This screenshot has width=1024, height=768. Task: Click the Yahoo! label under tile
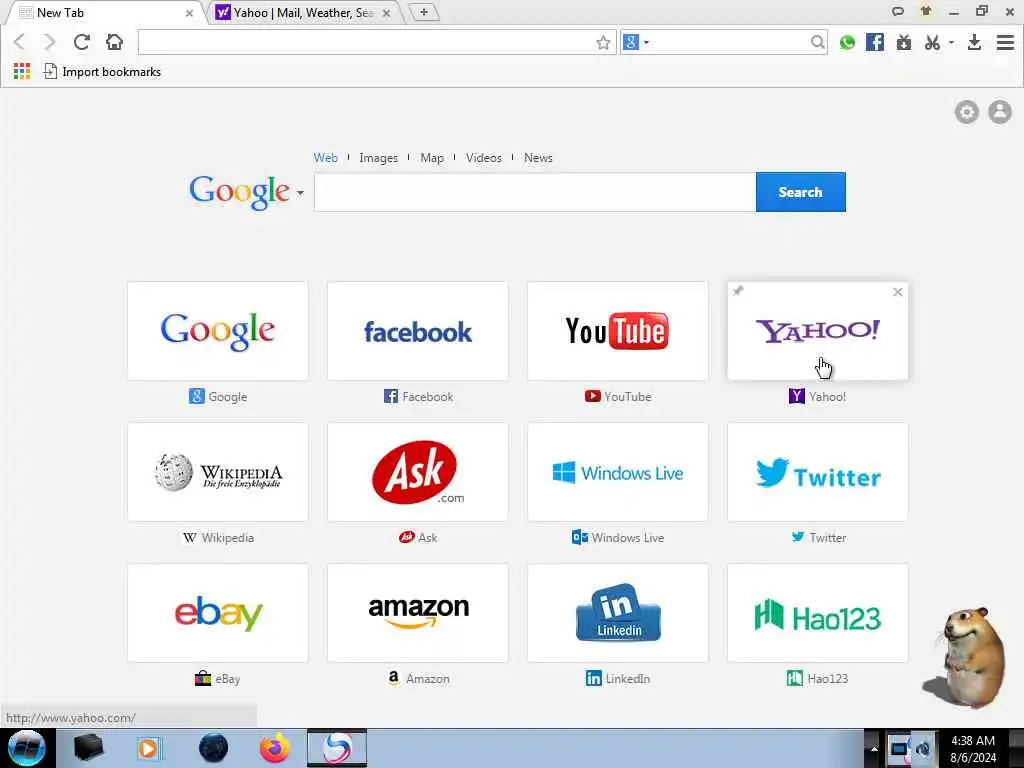coord(827,396)
